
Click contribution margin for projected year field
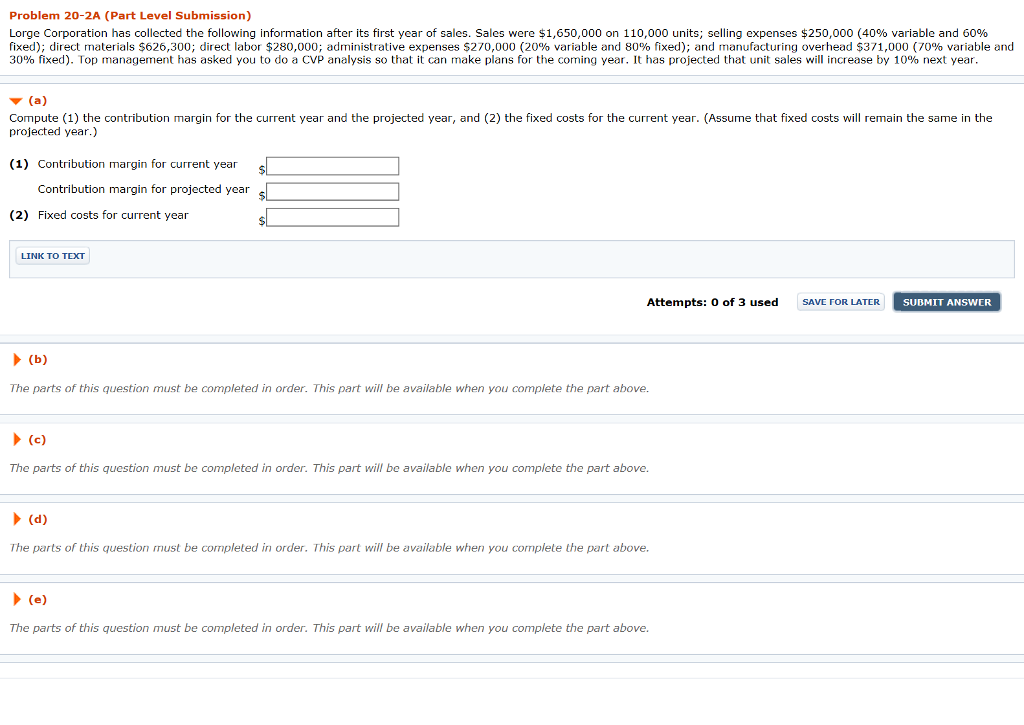[x=332, y=191]
